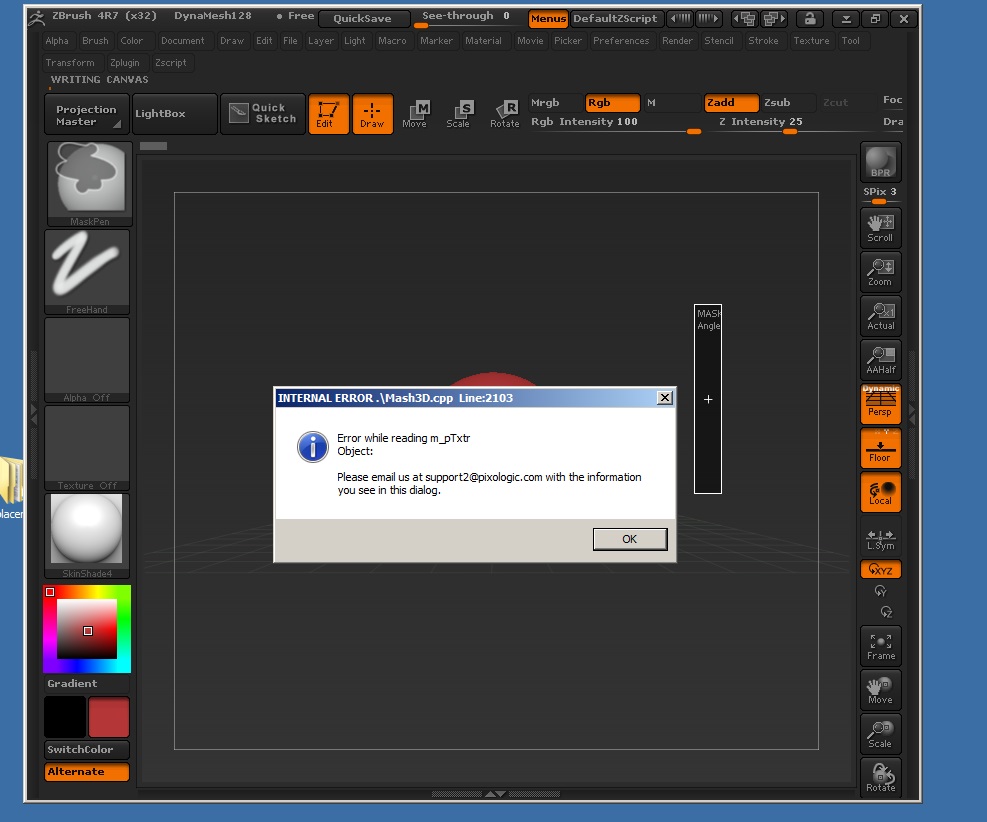Open the SkinShade4 material picker

click(x=87, y=536)
